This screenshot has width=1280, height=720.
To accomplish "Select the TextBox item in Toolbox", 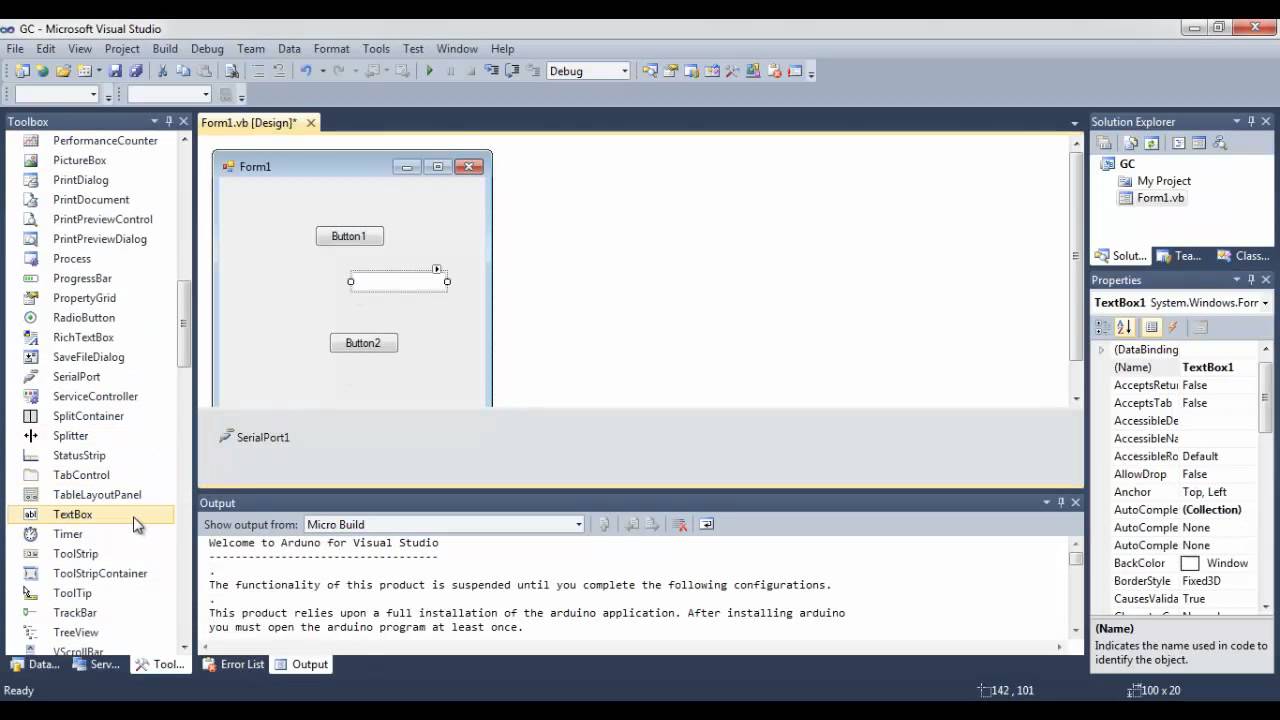I will click(72, 514).
